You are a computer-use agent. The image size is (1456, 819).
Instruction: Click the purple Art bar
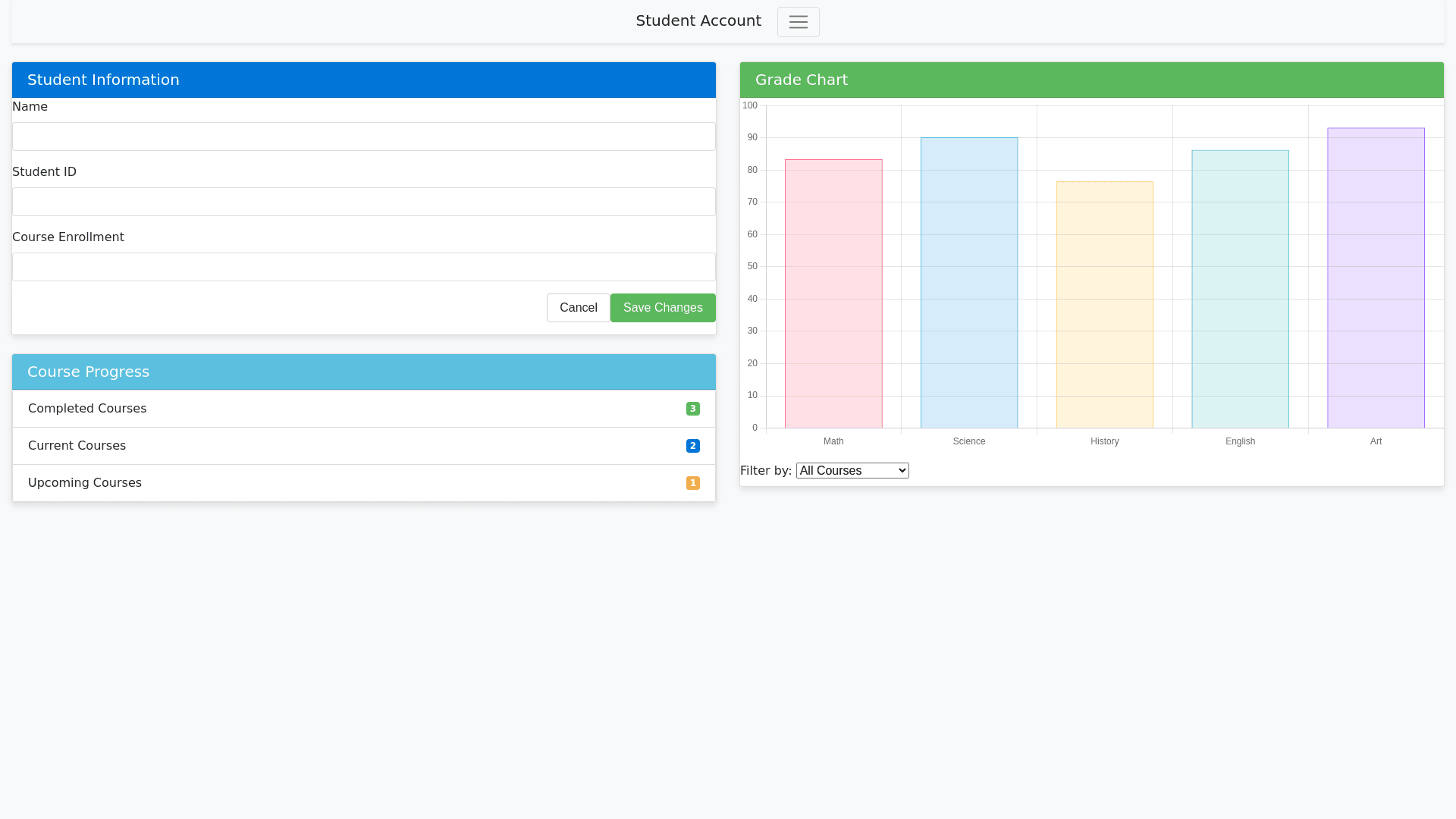pos(1376,279)
